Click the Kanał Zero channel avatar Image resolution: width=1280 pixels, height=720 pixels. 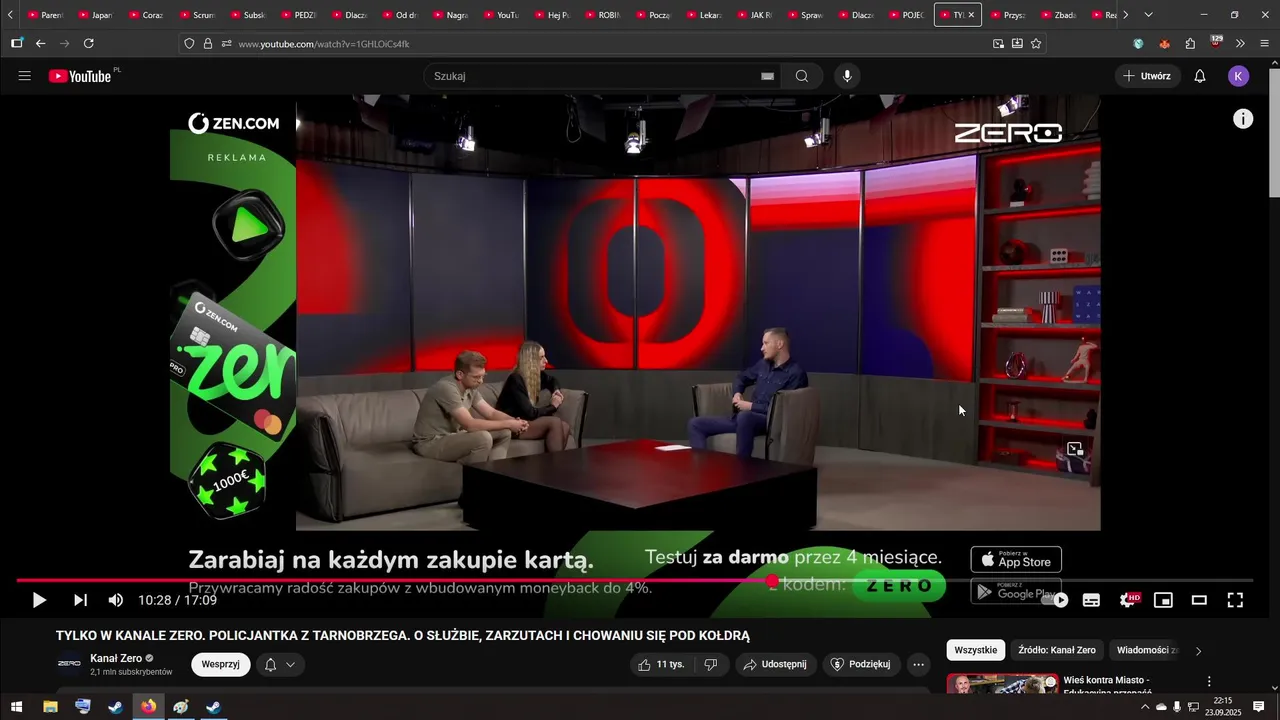click(69, 664)
